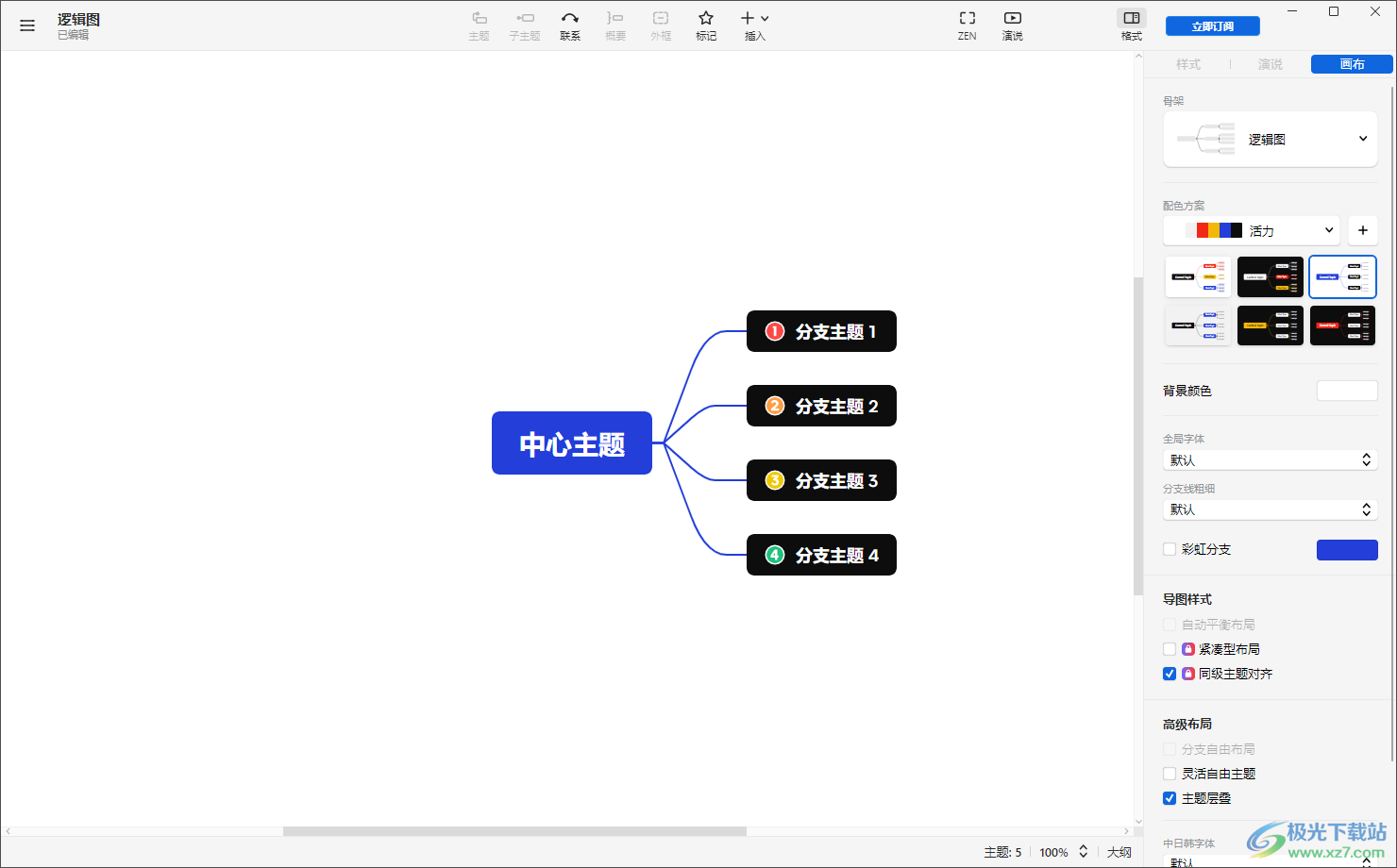Click the canvas horizontal scrollbar
This screenshot has width=1397, height=868.
pos(514,831)
